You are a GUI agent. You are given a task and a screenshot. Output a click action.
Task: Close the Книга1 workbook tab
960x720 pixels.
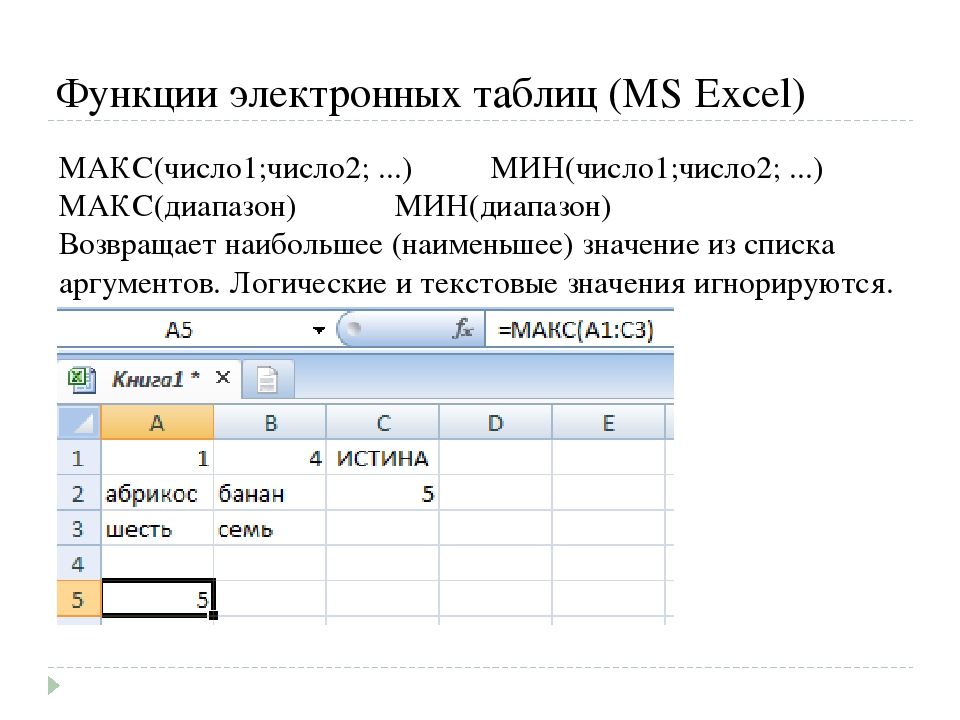223,378
